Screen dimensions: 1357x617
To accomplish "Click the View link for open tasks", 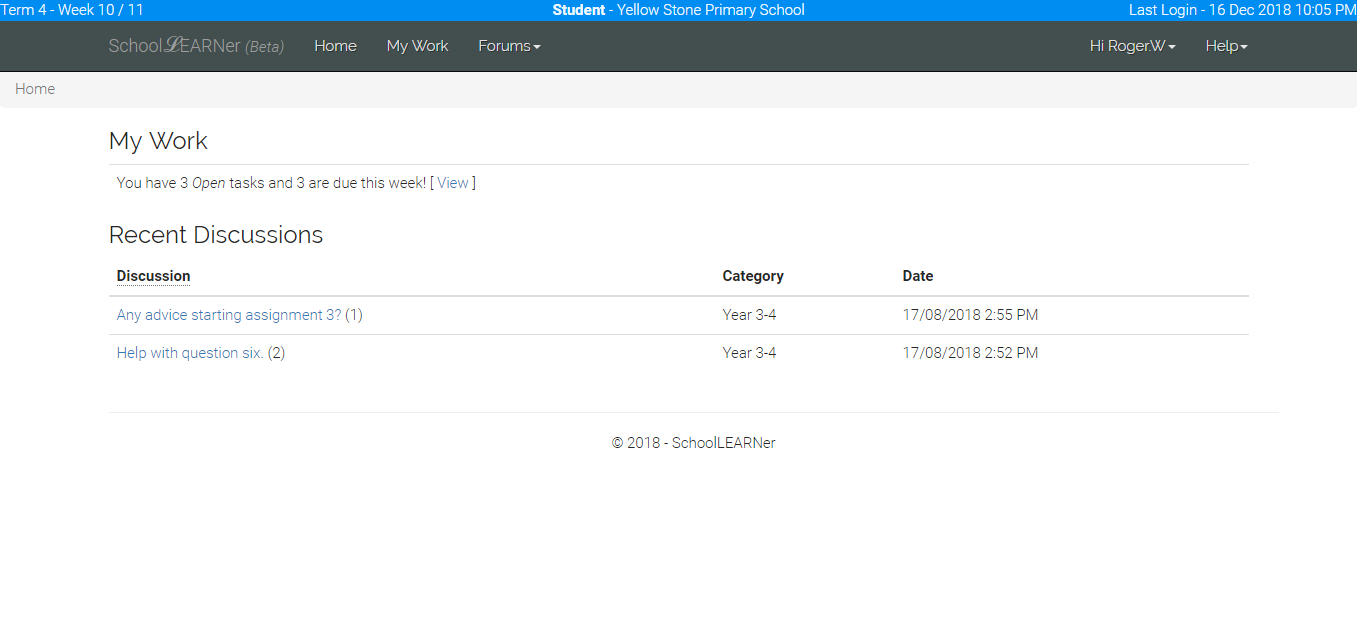I will (453, 183).
